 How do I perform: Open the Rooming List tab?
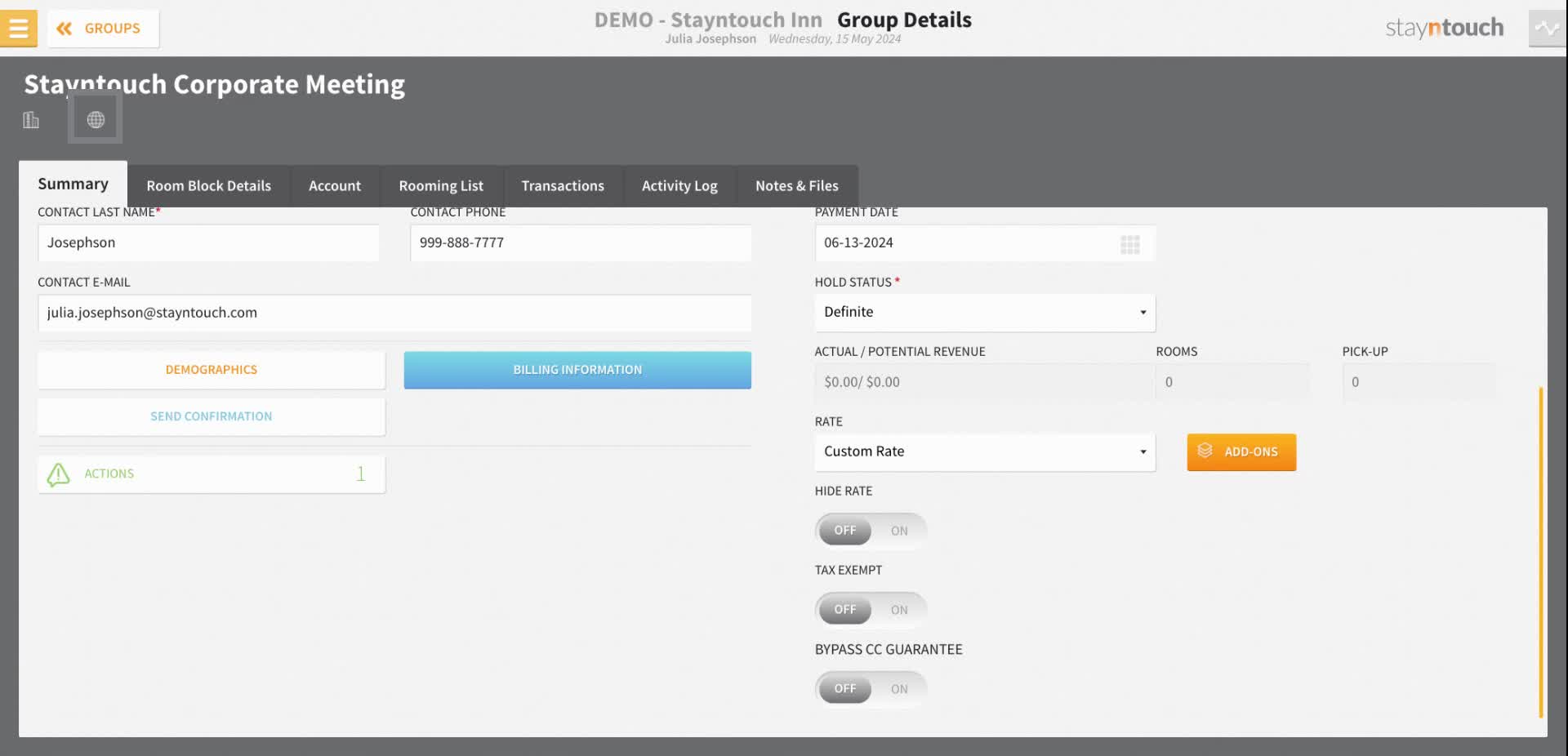click(x=441, y=186)
